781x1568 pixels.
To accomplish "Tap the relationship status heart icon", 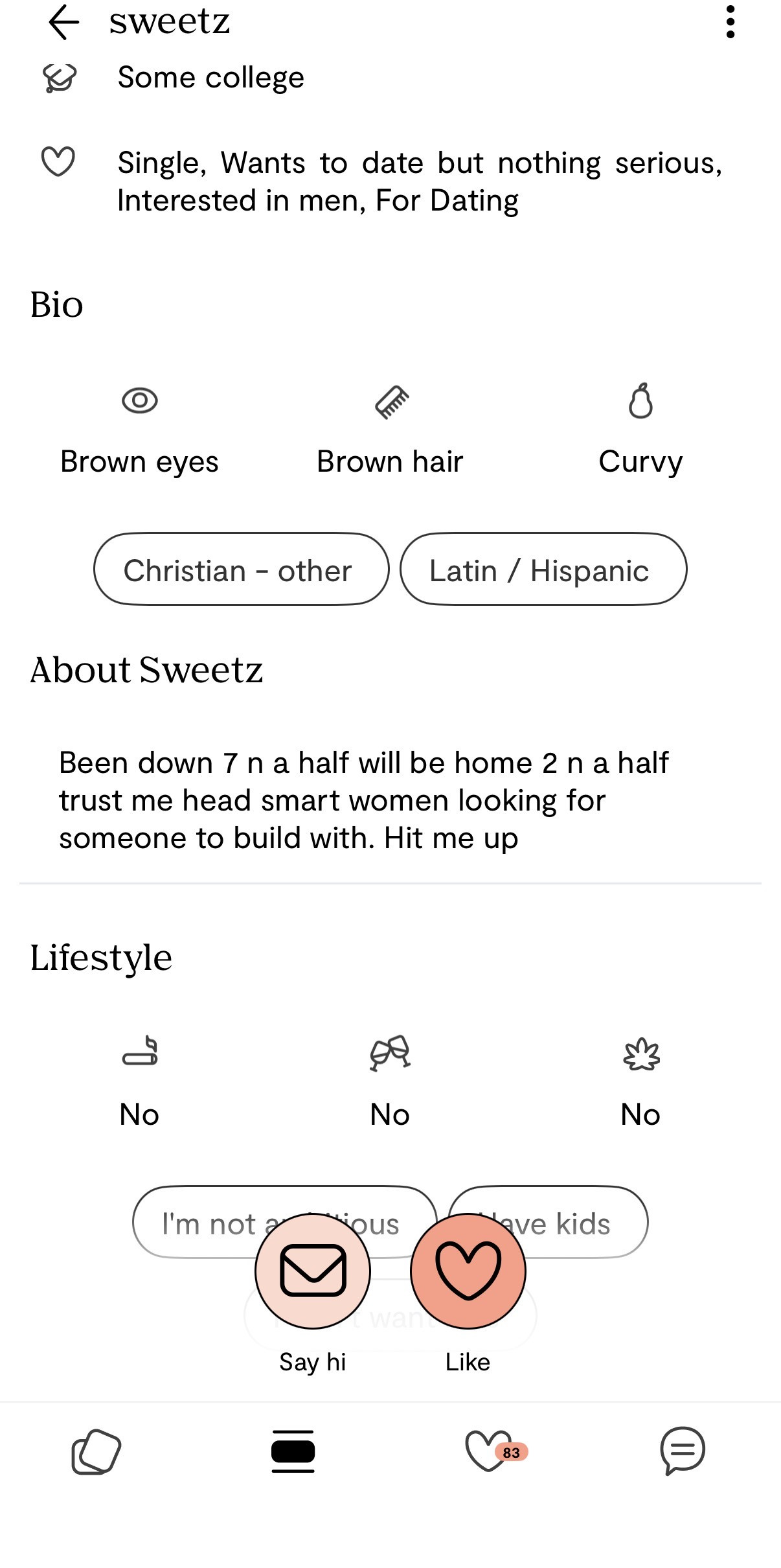I will [x=58, y=162].
